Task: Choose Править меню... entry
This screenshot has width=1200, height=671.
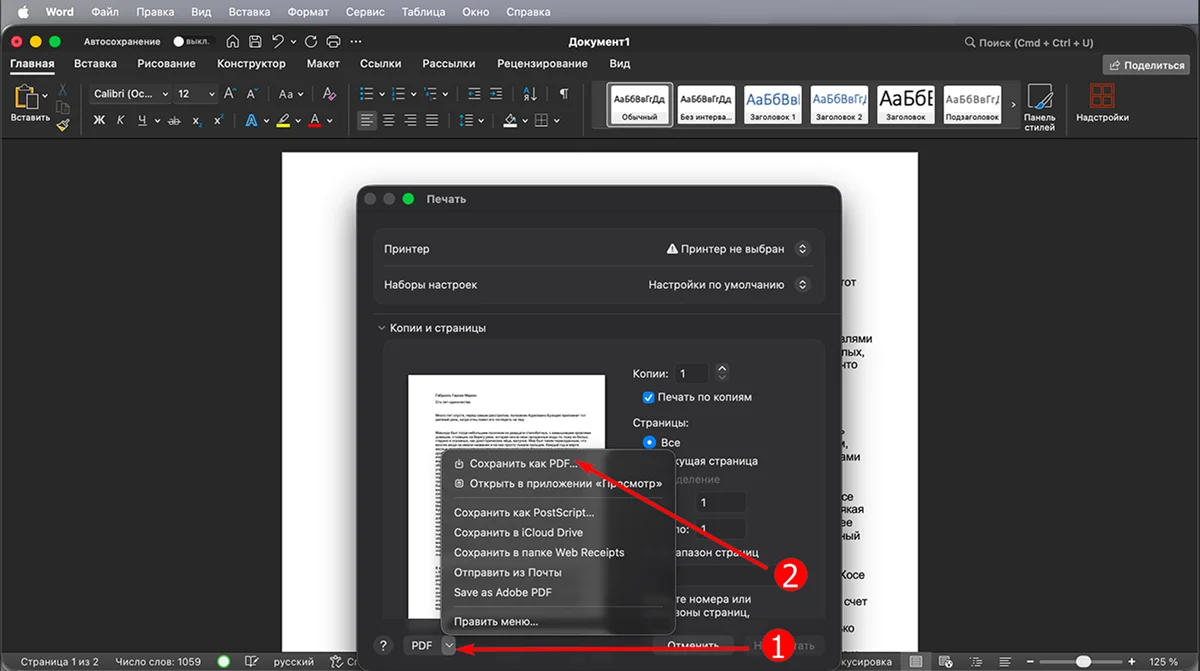Action: (496, 621)
